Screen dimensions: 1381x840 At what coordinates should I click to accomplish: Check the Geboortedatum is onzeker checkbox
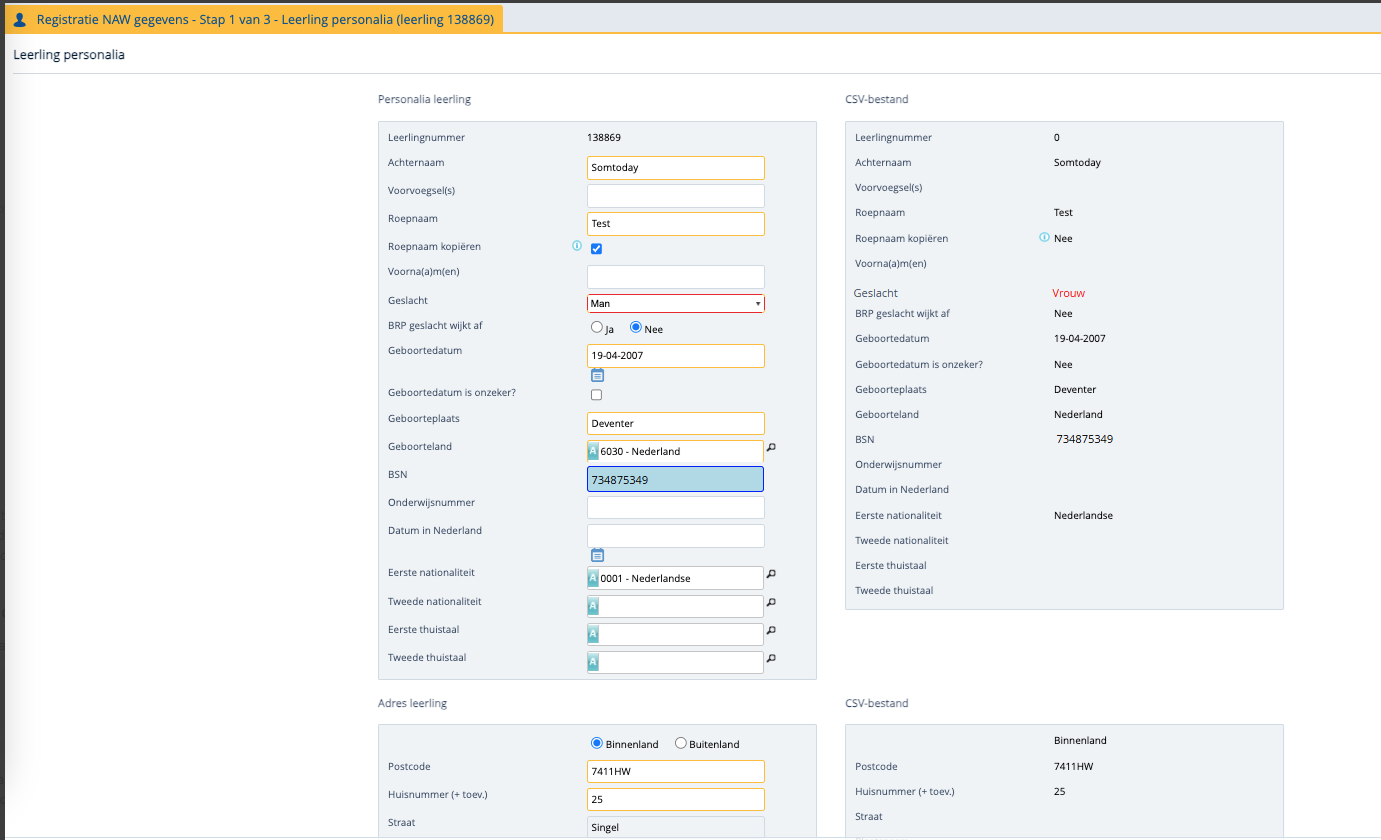[597, 395]
